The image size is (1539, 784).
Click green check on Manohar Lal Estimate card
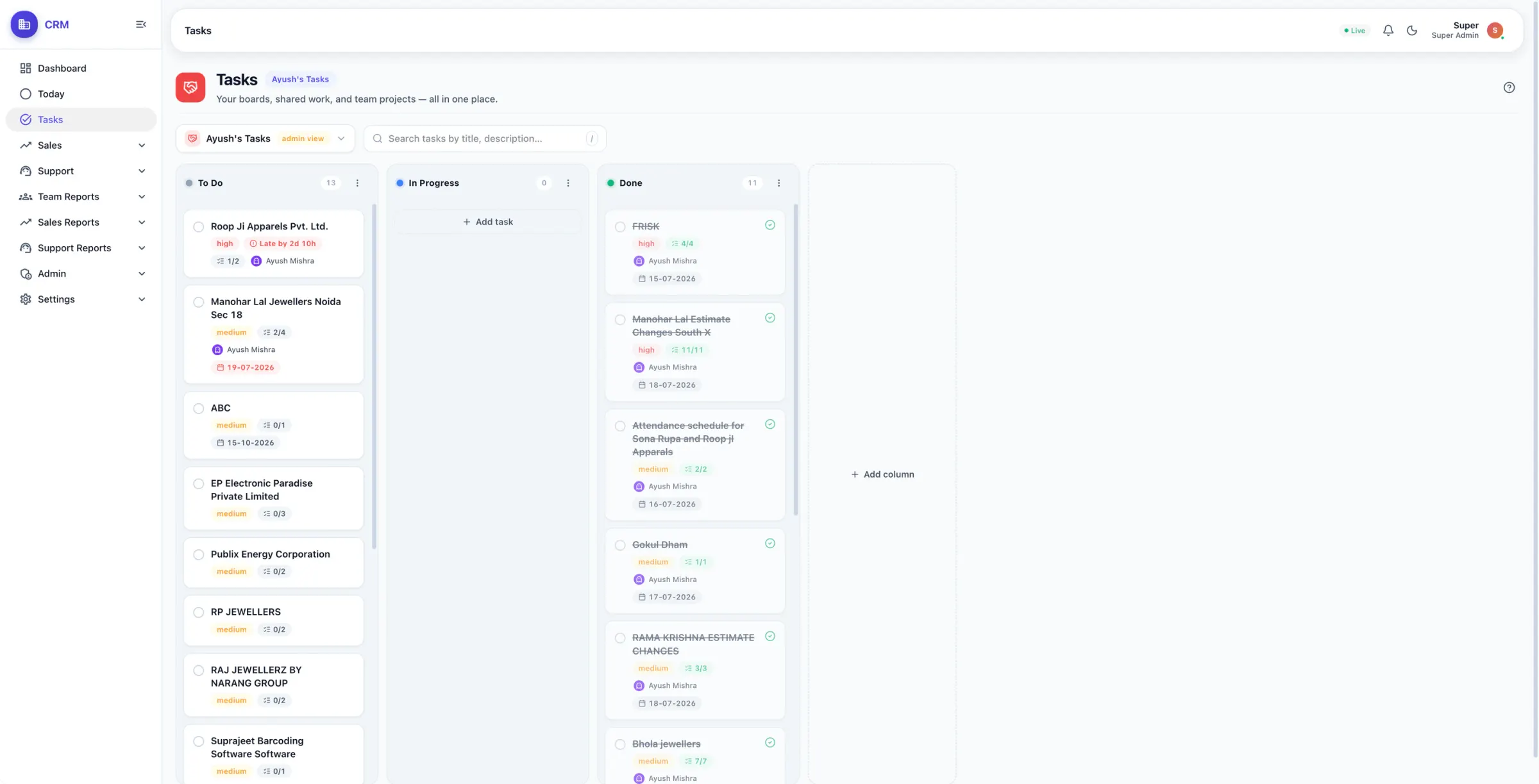click(x=770, y=318)
